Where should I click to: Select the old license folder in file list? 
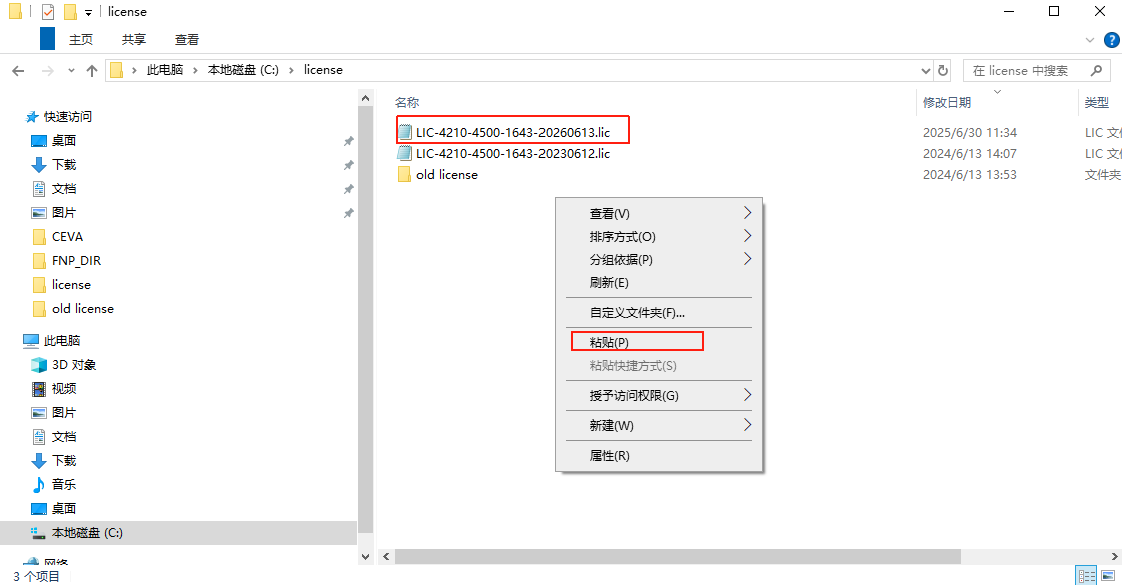[x=447, y=174]
